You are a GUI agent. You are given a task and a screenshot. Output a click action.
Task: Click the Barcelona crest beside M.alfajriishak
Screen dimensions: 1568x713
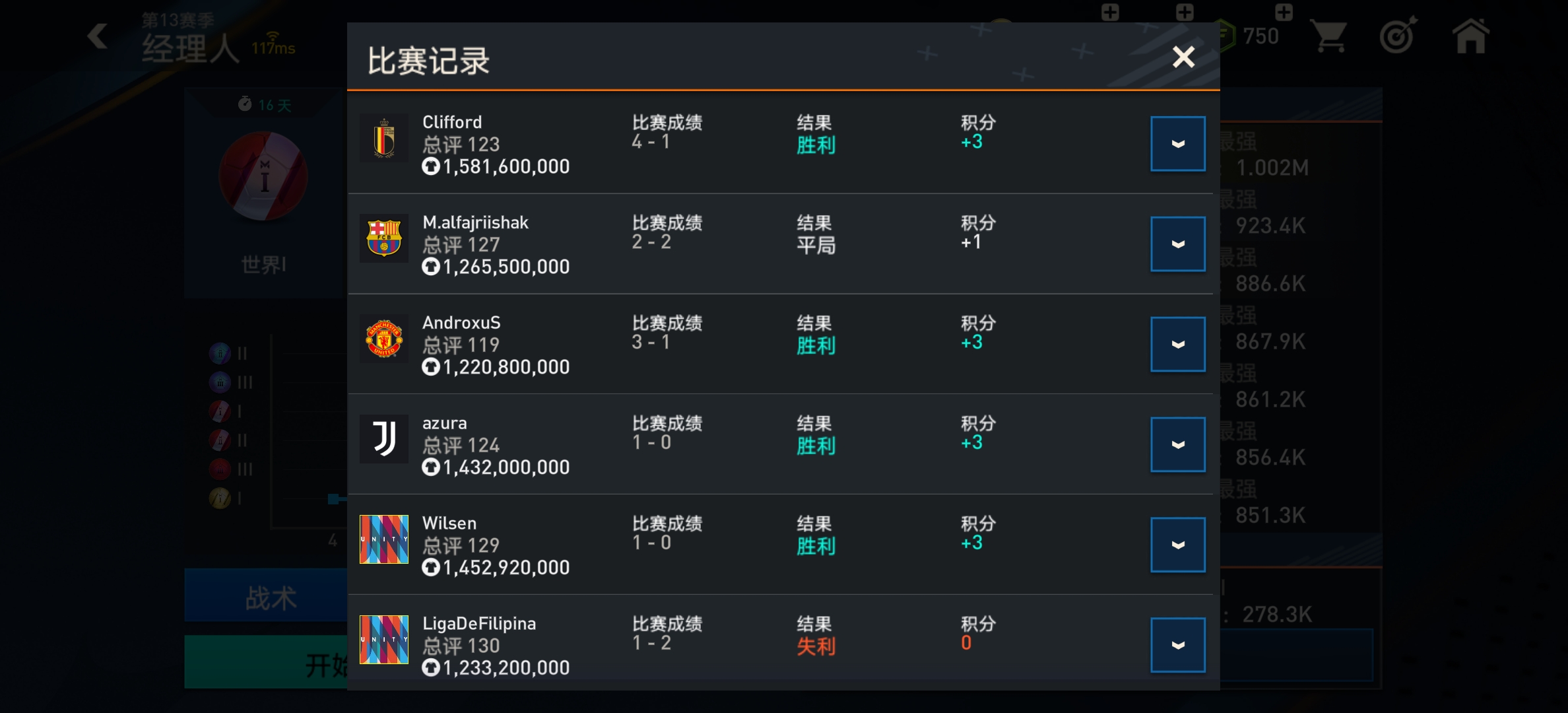(384, 238)
